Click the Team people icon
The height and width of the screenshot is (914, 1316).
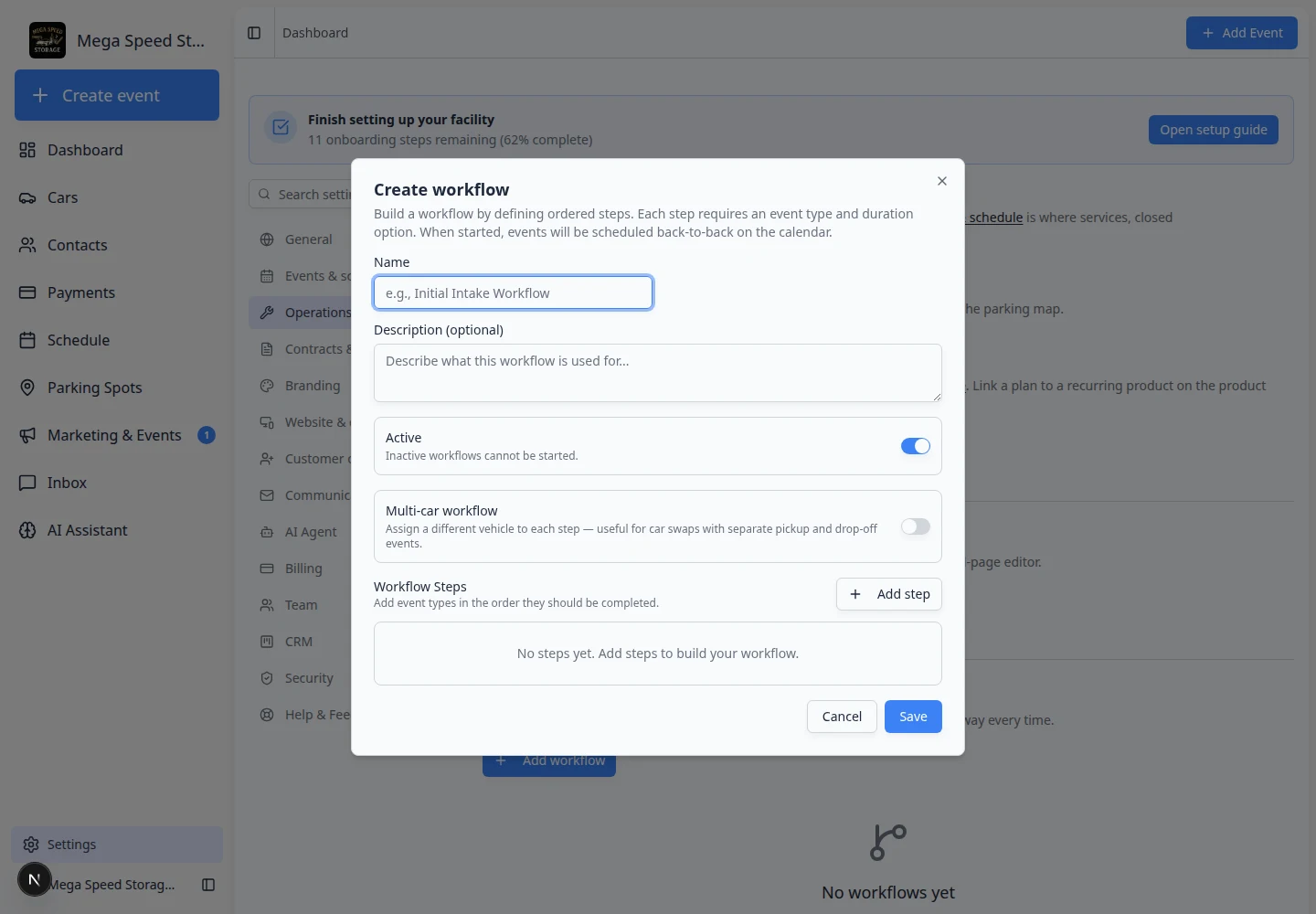(x=267, y=605)
